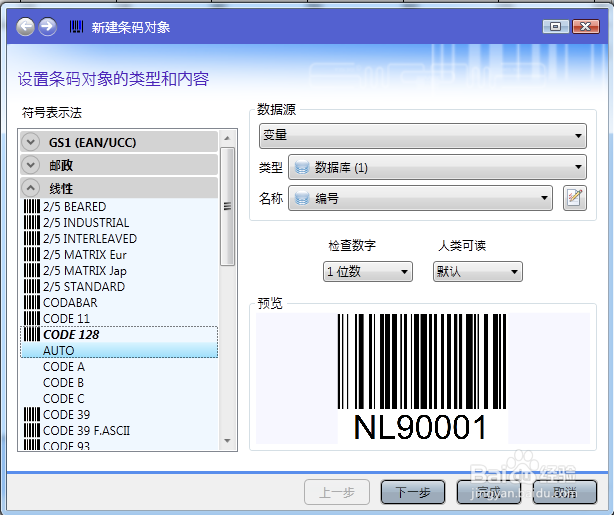
Task: Click the scroll-down arrow of the symbology list
Action: point(227,441)
